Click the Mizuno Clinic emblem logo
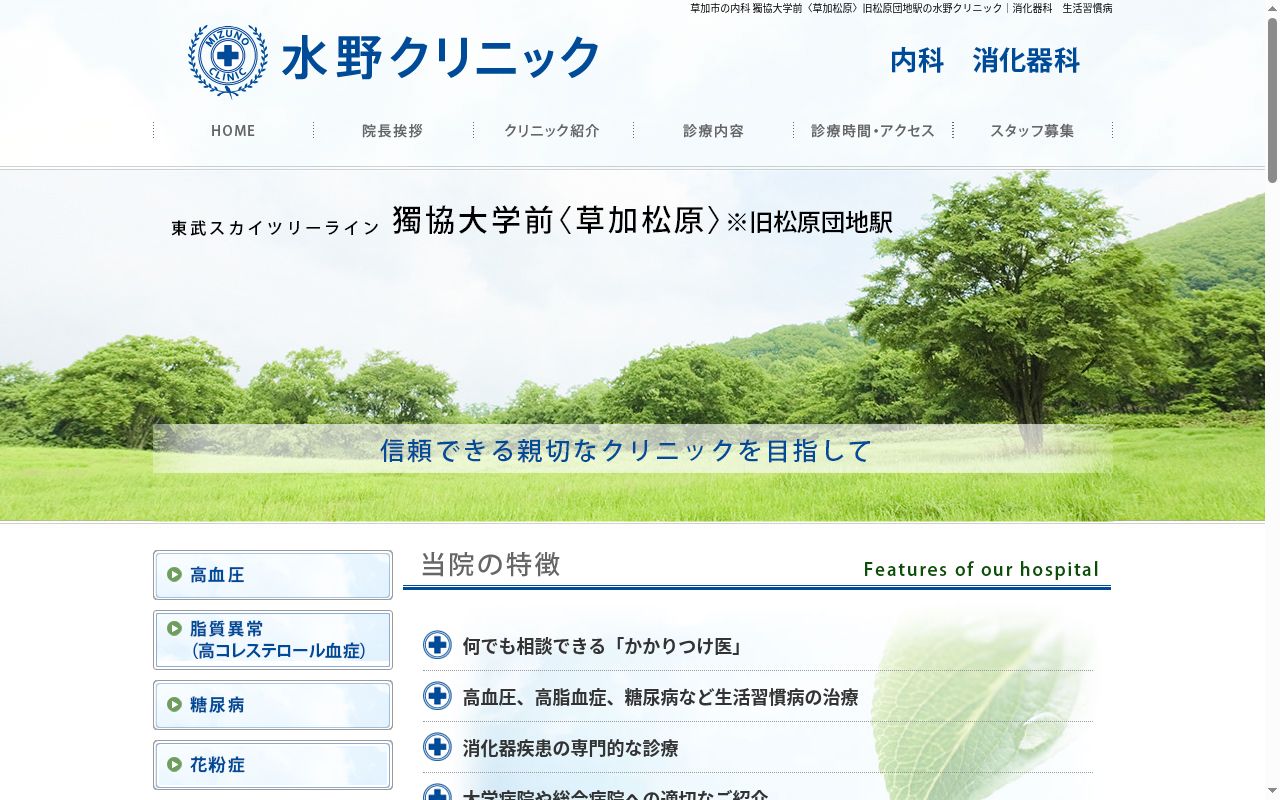The image size is (1280, 800). [x=228, y=60]
